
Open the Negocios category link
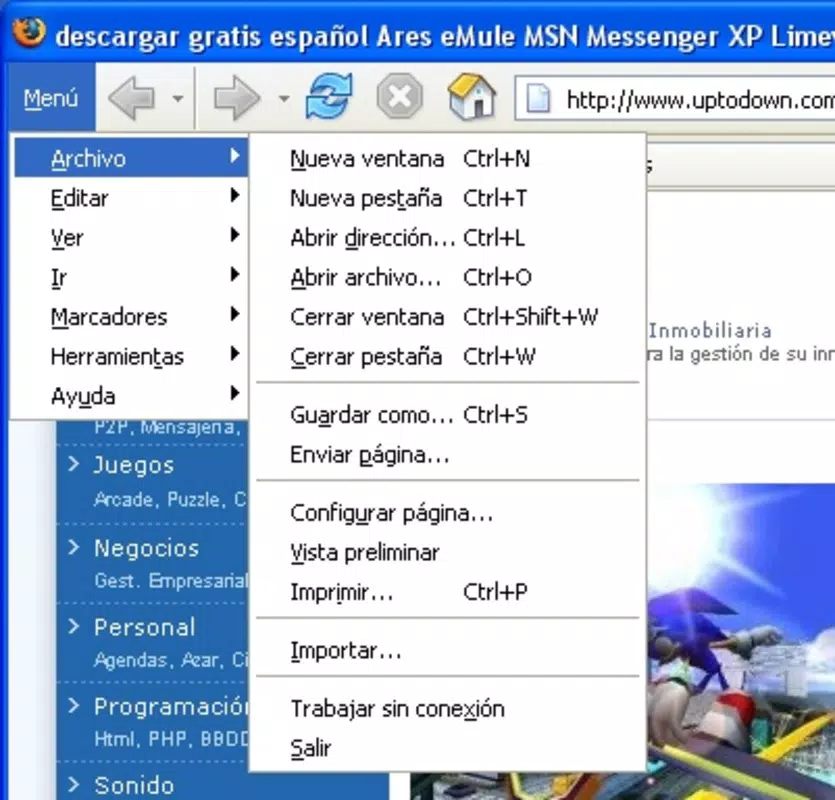pyautogui.click(x=146, y=548)
